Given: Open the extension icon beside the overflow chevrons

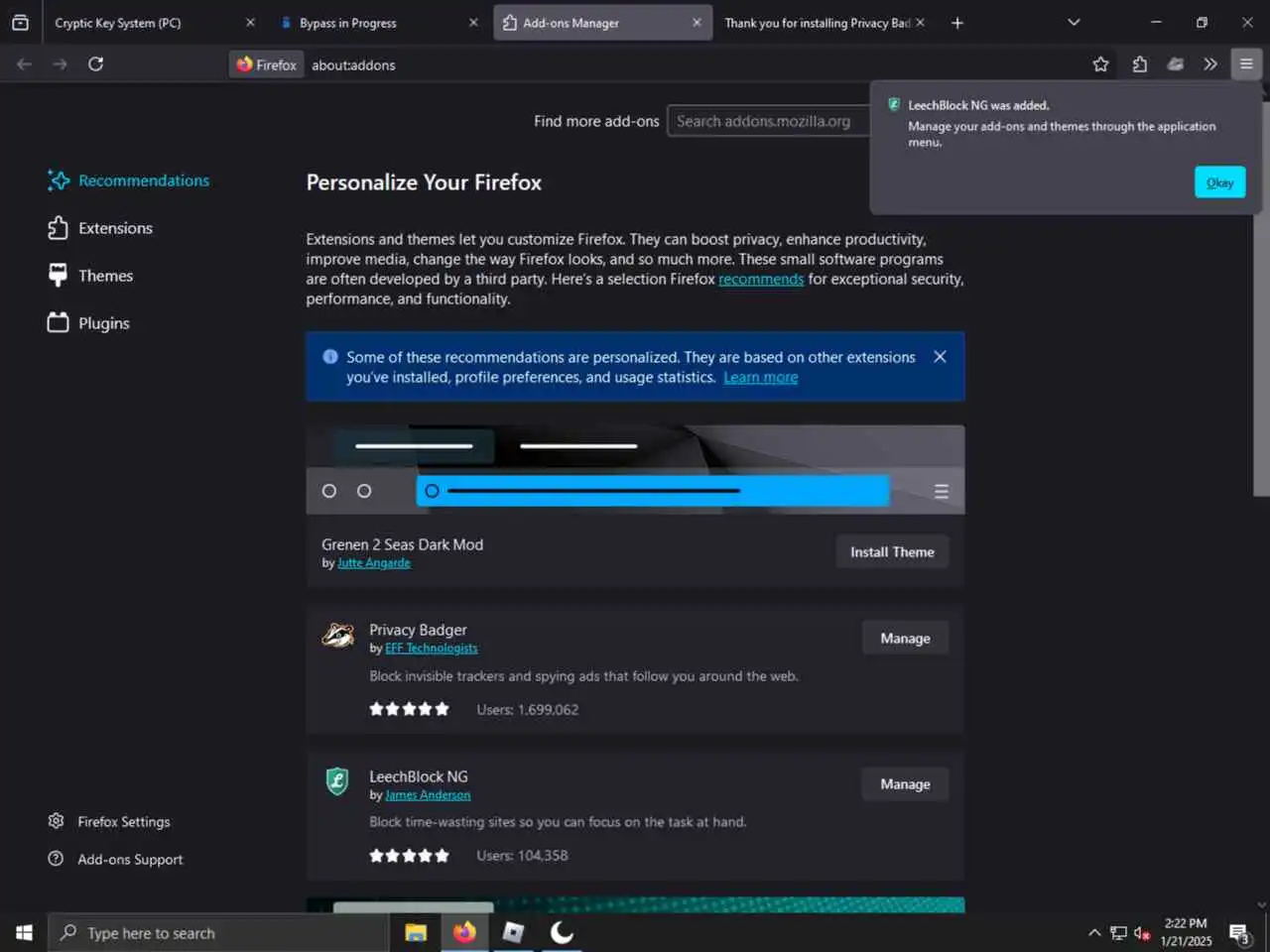Looking at the screenshot, I should [x=1175, y=64].
